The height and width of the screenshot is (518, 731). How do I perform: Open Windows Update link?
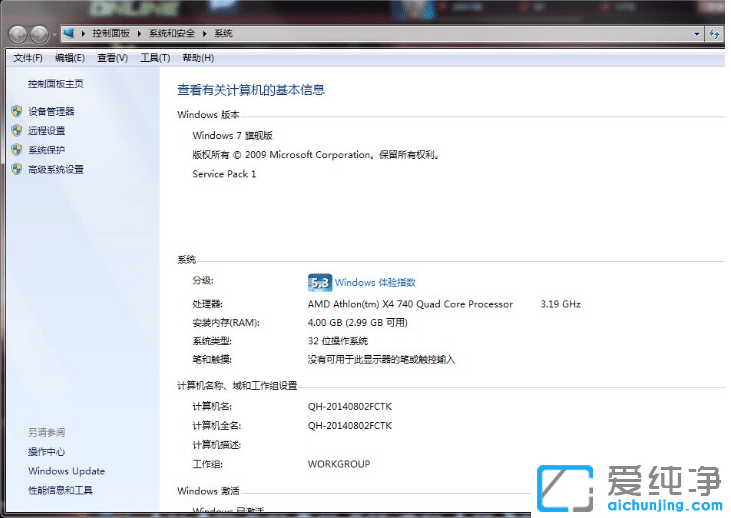point(67,471)
